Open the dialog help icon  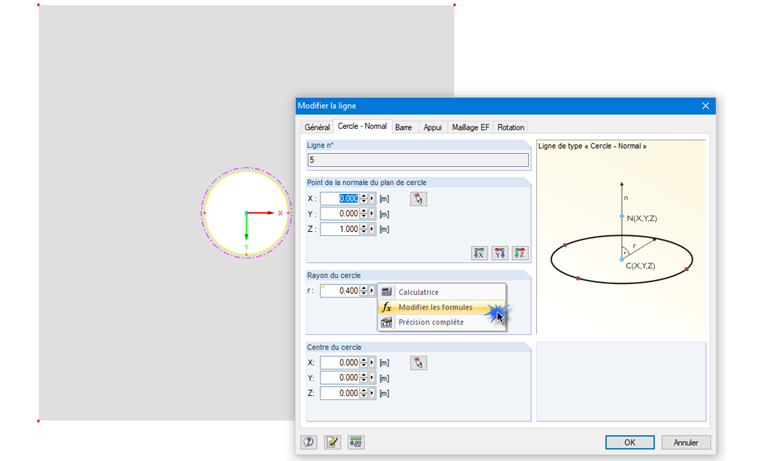309,442
